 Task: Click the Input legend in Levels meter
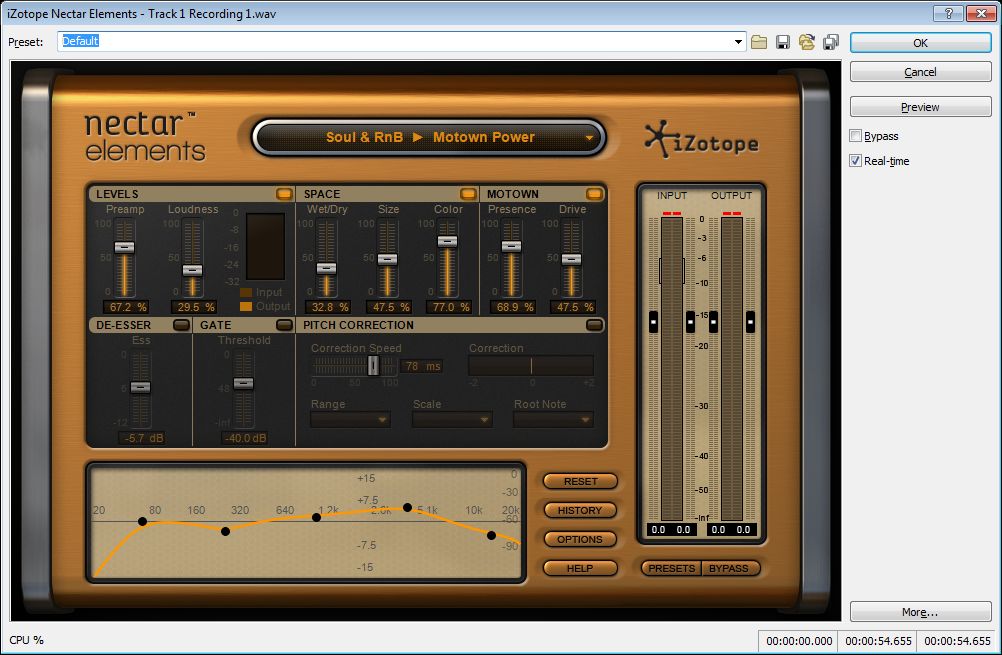point(261,292)
